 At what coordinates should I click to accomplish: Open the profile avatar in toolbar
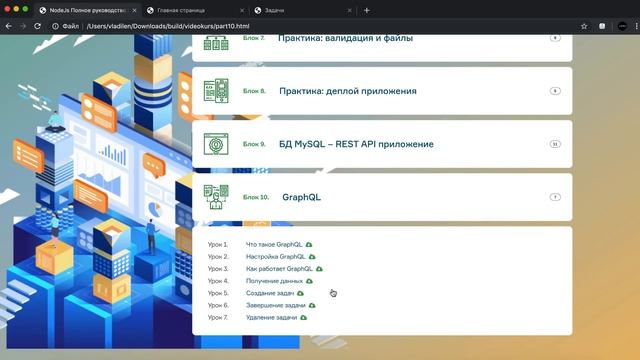(x=622, y=26)
